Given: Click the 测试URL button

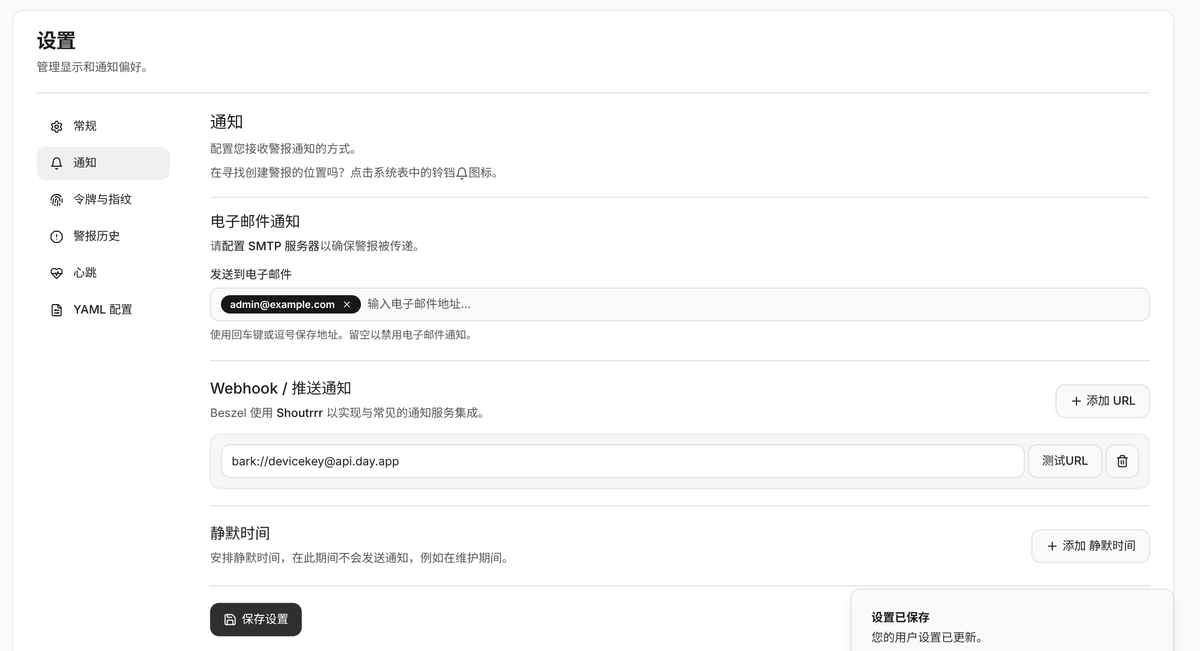Looking at the screenshot, I should point(1064,461).
